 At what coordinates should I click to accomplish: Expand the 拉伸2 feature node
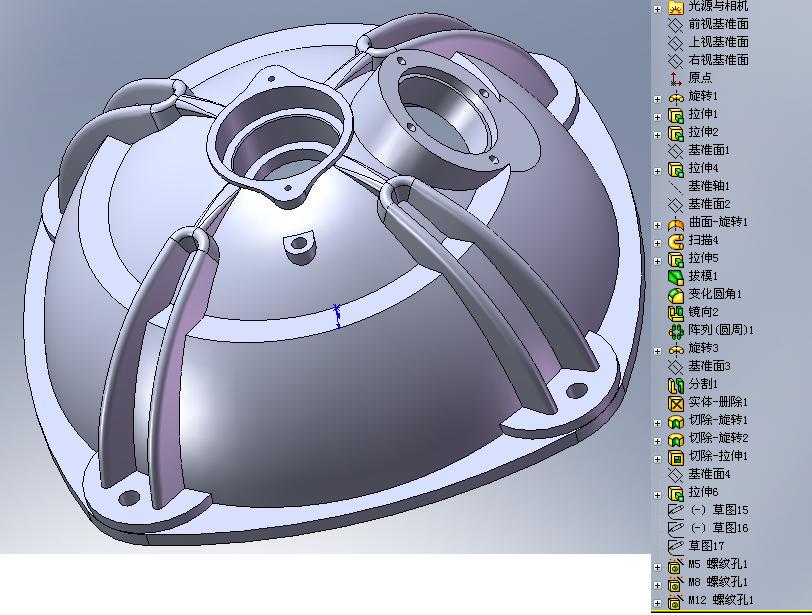(x=658, y=135)
